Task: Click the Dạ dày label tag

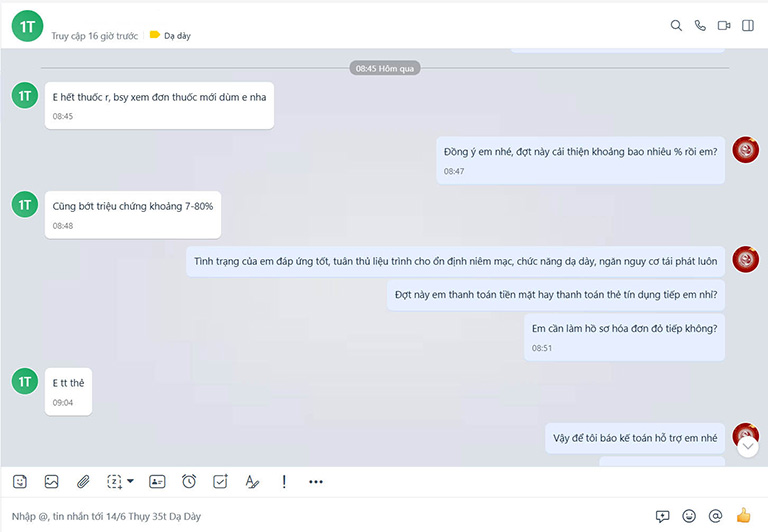Action: (177, 36)
